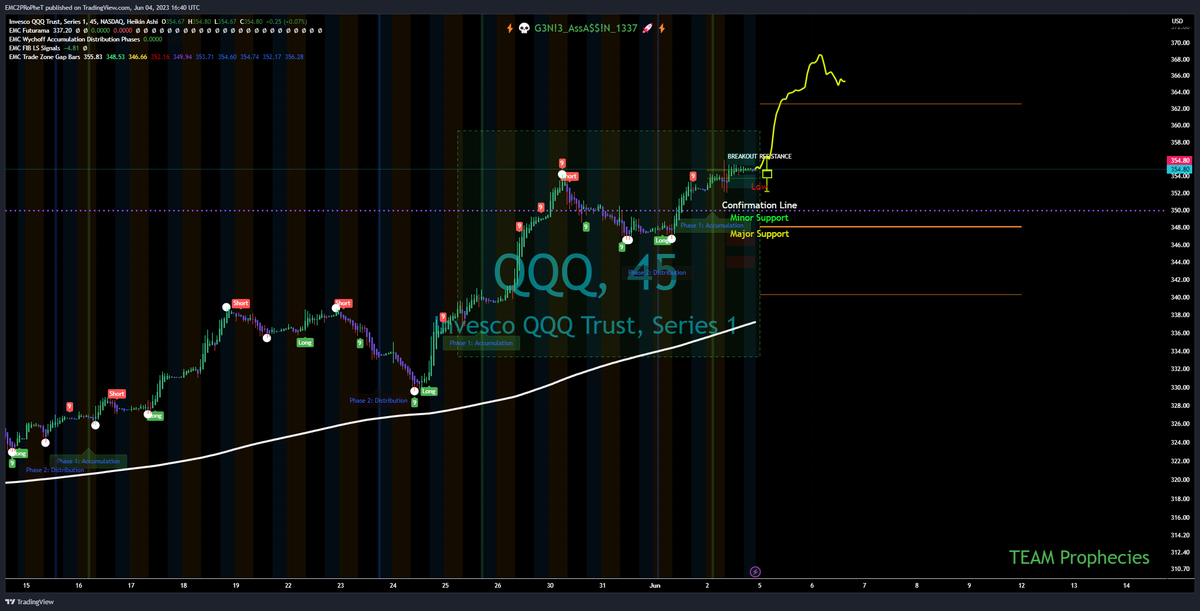
Task: Click the green Minor Support label
Action: point(759,217)
